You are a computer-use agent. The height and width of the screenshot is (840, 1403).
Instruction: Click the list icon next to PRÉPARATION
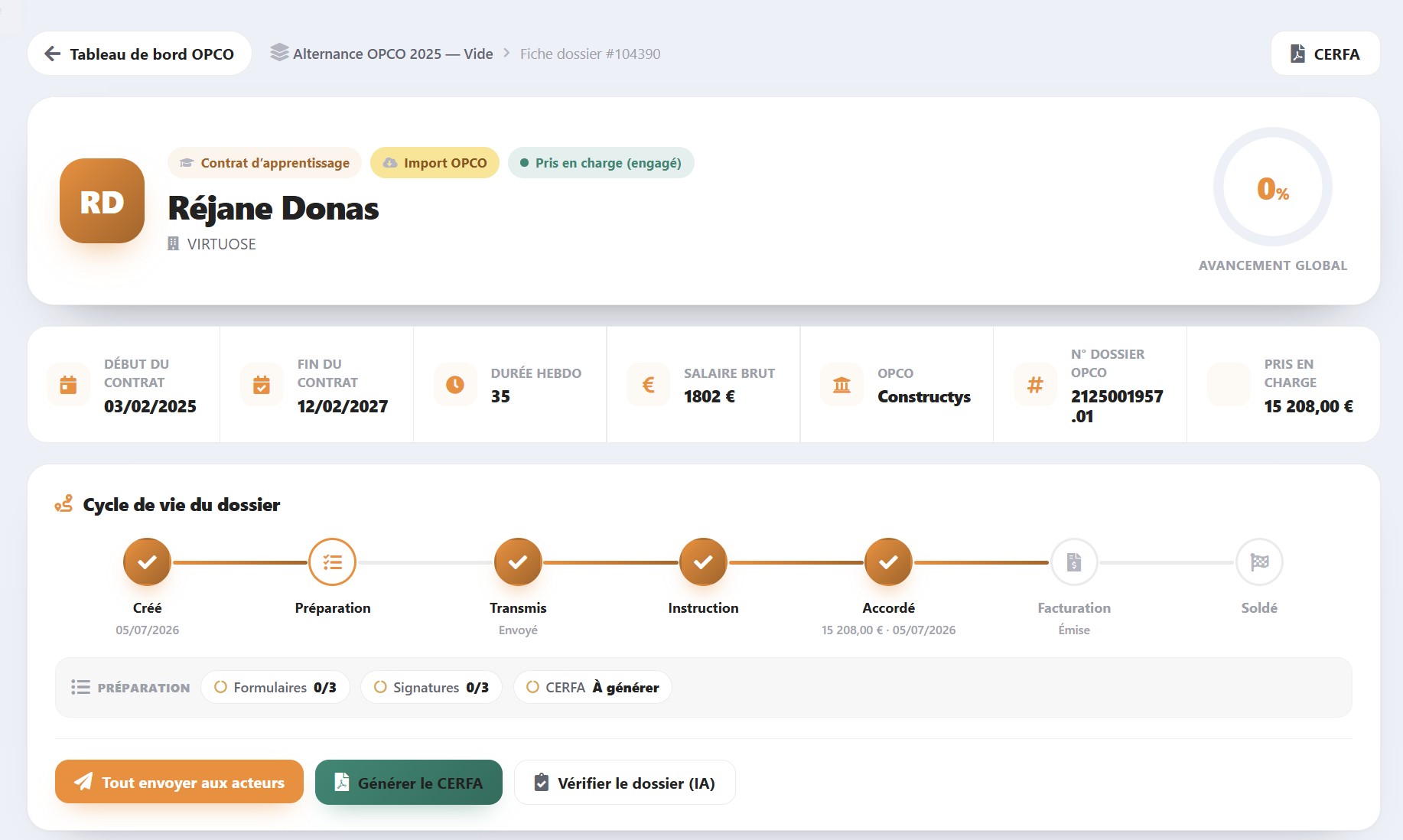80,687
